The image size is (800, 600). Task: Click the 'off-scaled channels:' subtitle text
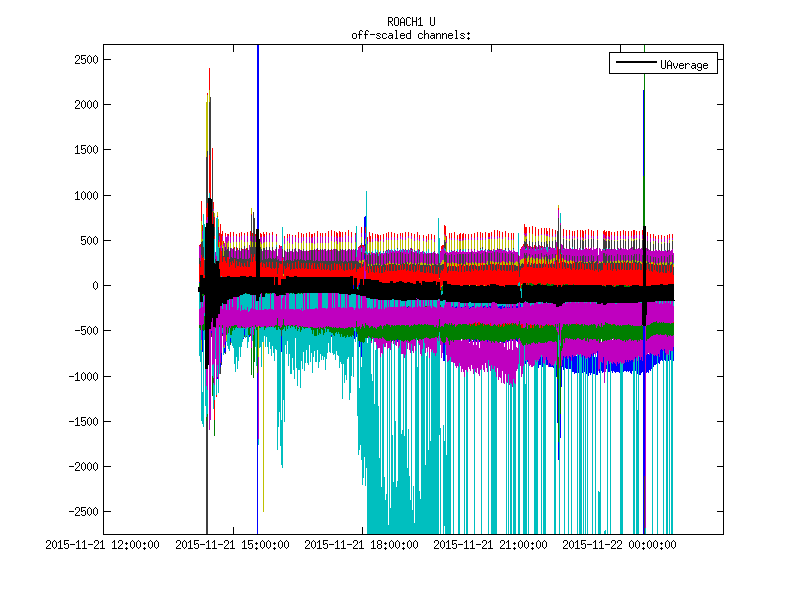click(411, 35)
